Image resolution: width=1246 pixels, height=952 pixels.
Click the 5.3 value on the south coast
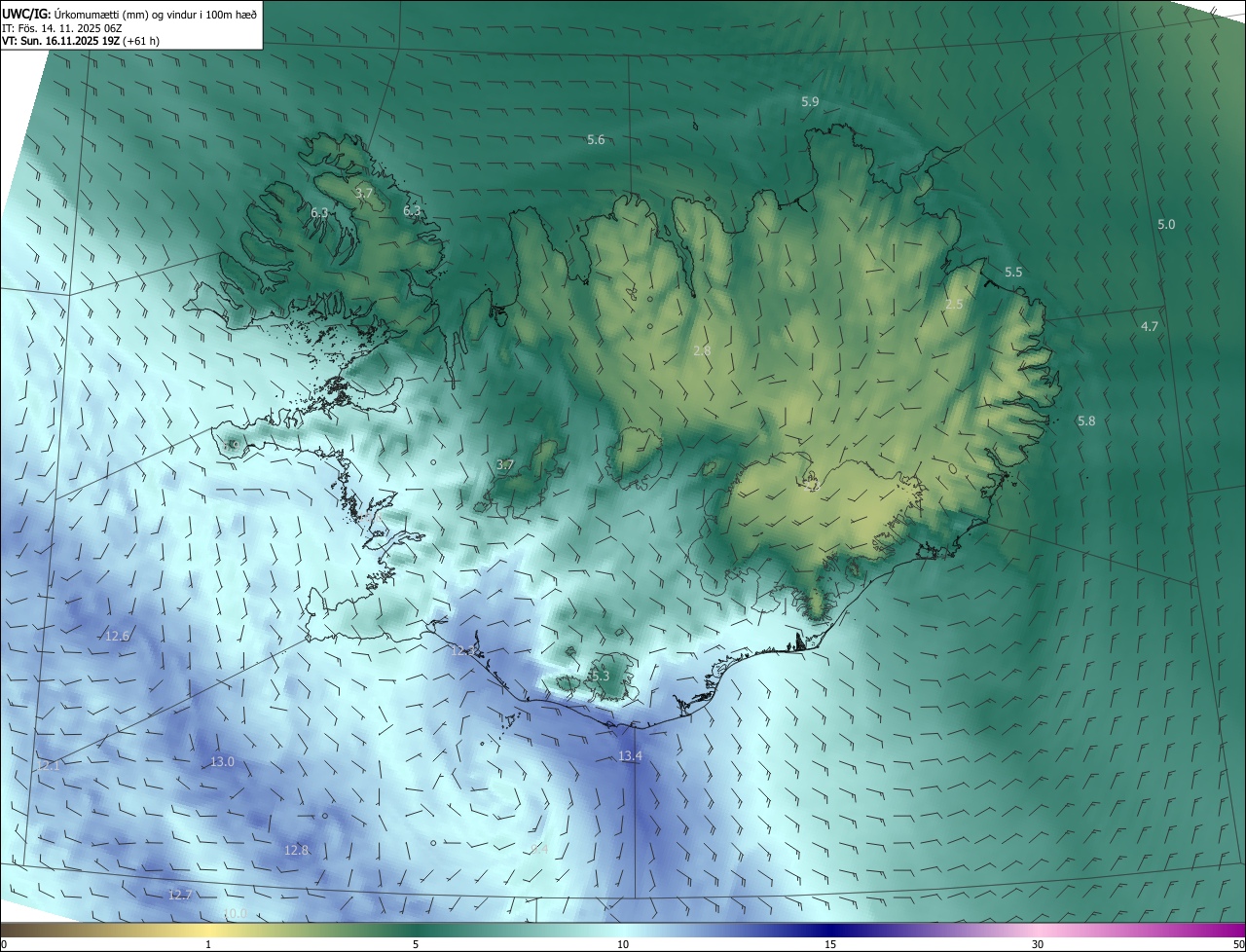(599, 676)
